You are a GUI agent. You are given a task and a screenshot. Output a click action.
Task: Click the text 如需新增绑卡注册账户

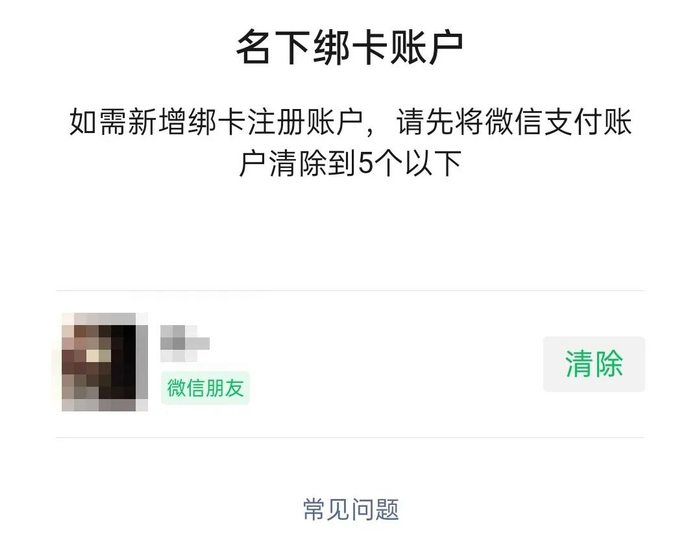click(216, 121)
